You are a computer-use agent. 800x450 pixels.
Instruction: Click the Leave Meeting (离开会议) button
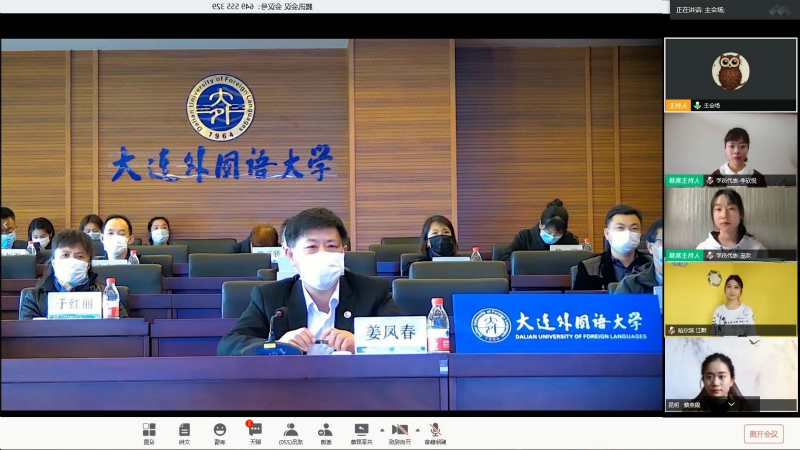tap(763, 433)
